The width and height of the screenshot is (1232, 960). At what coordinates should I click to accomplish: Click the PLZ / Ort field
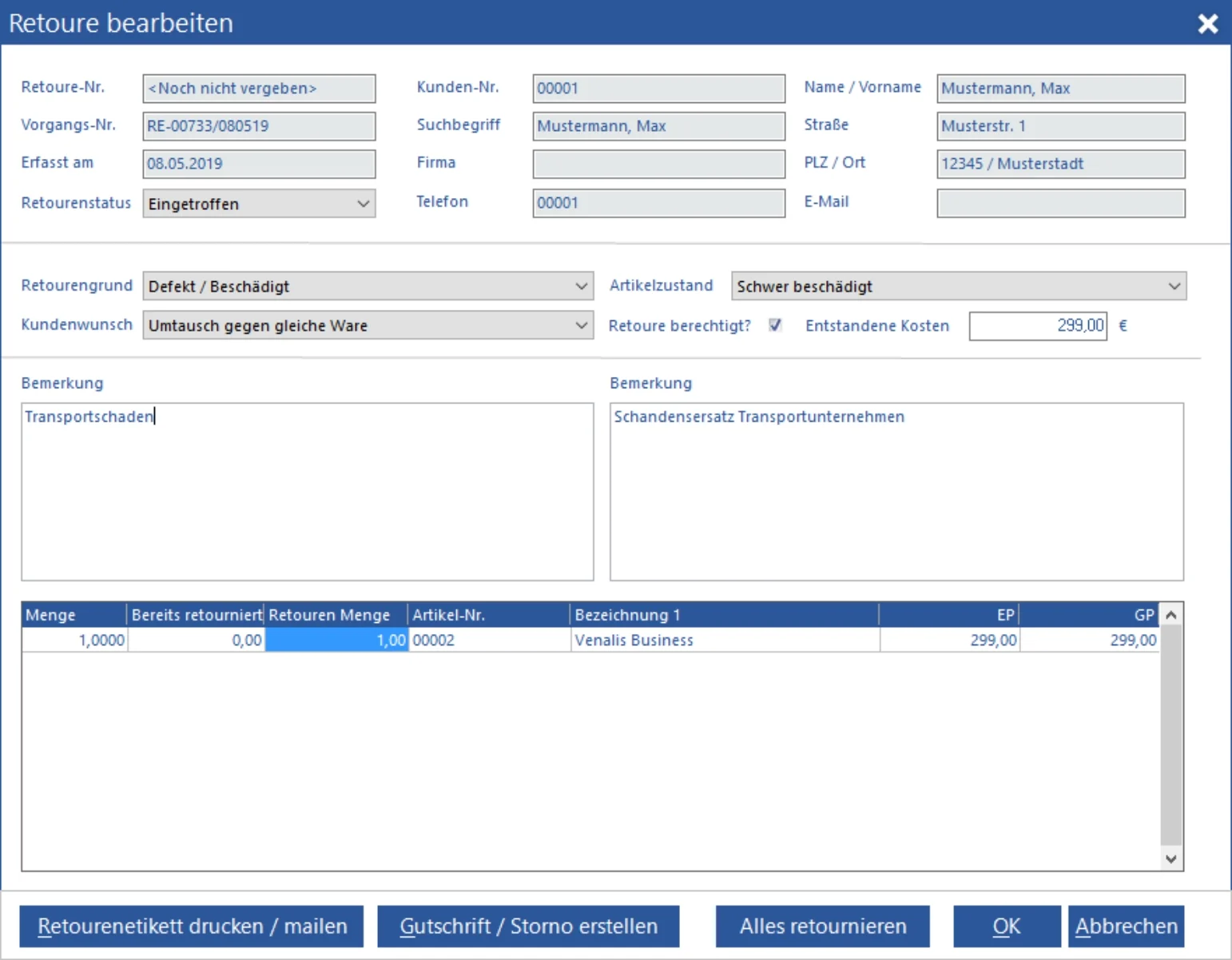1061,164
